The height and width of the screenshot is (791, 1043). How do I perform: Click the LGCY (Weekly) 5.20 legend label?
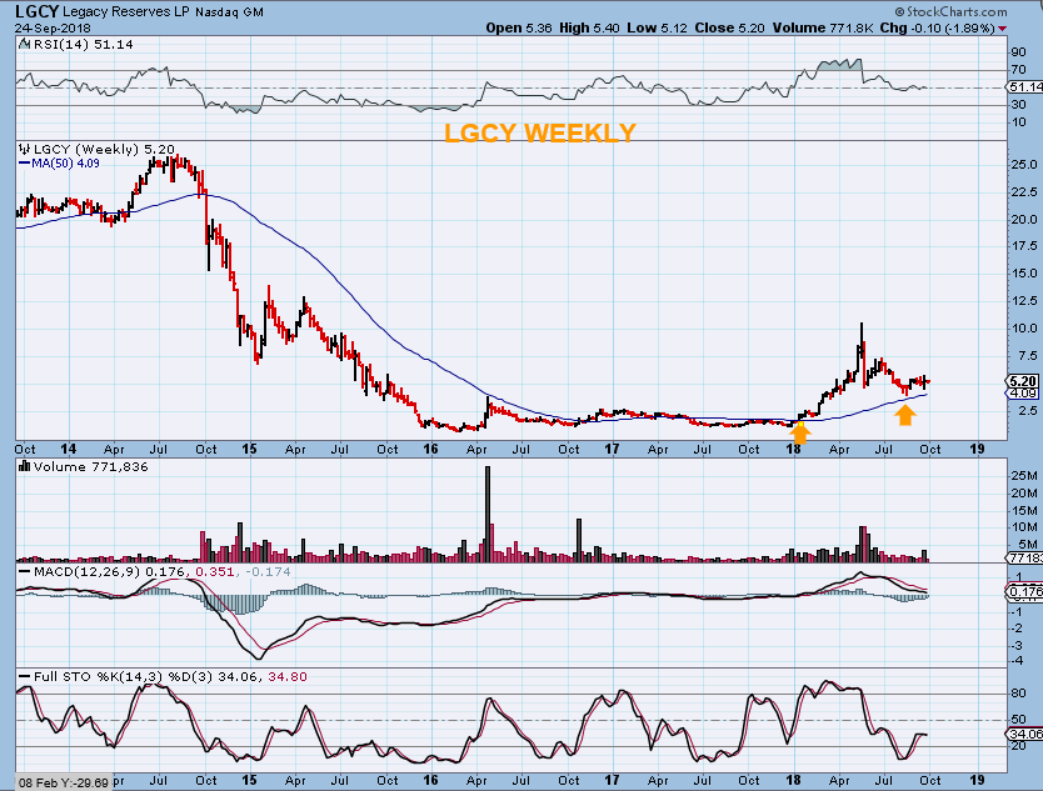tap(104, 149)
